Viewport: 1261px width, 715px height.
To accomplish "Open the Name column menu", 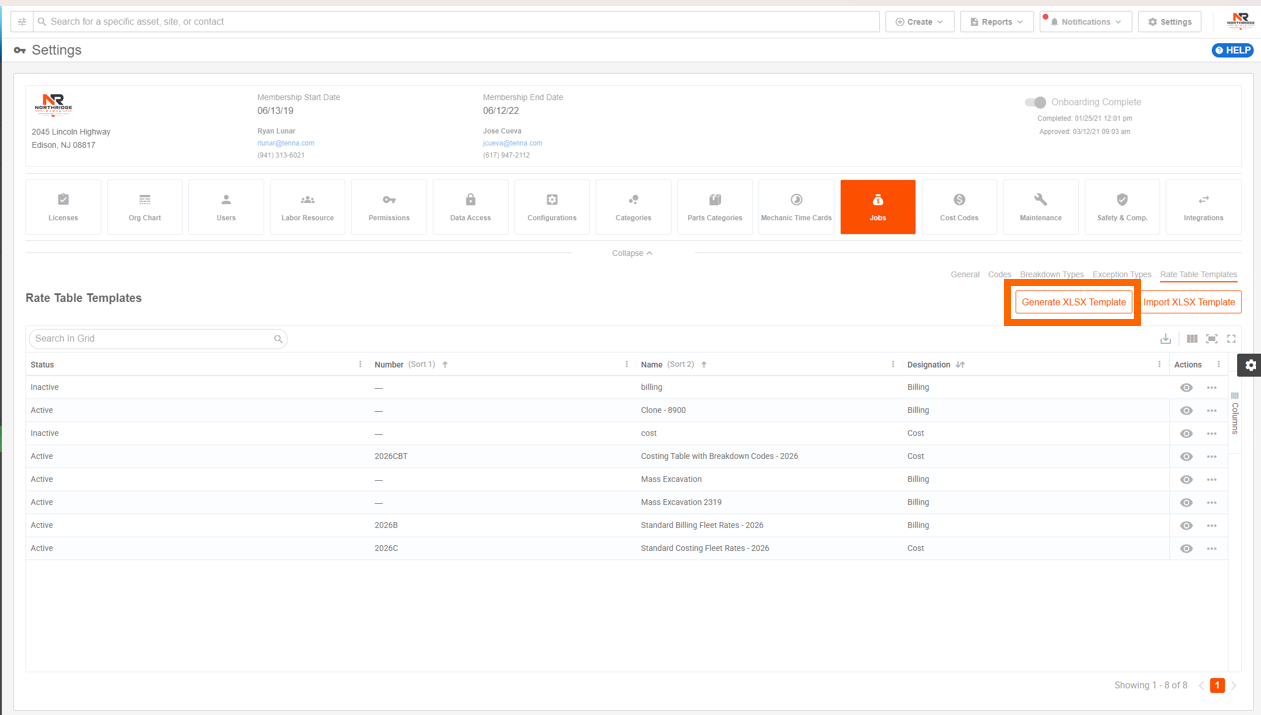I will [x=893, y=365].
